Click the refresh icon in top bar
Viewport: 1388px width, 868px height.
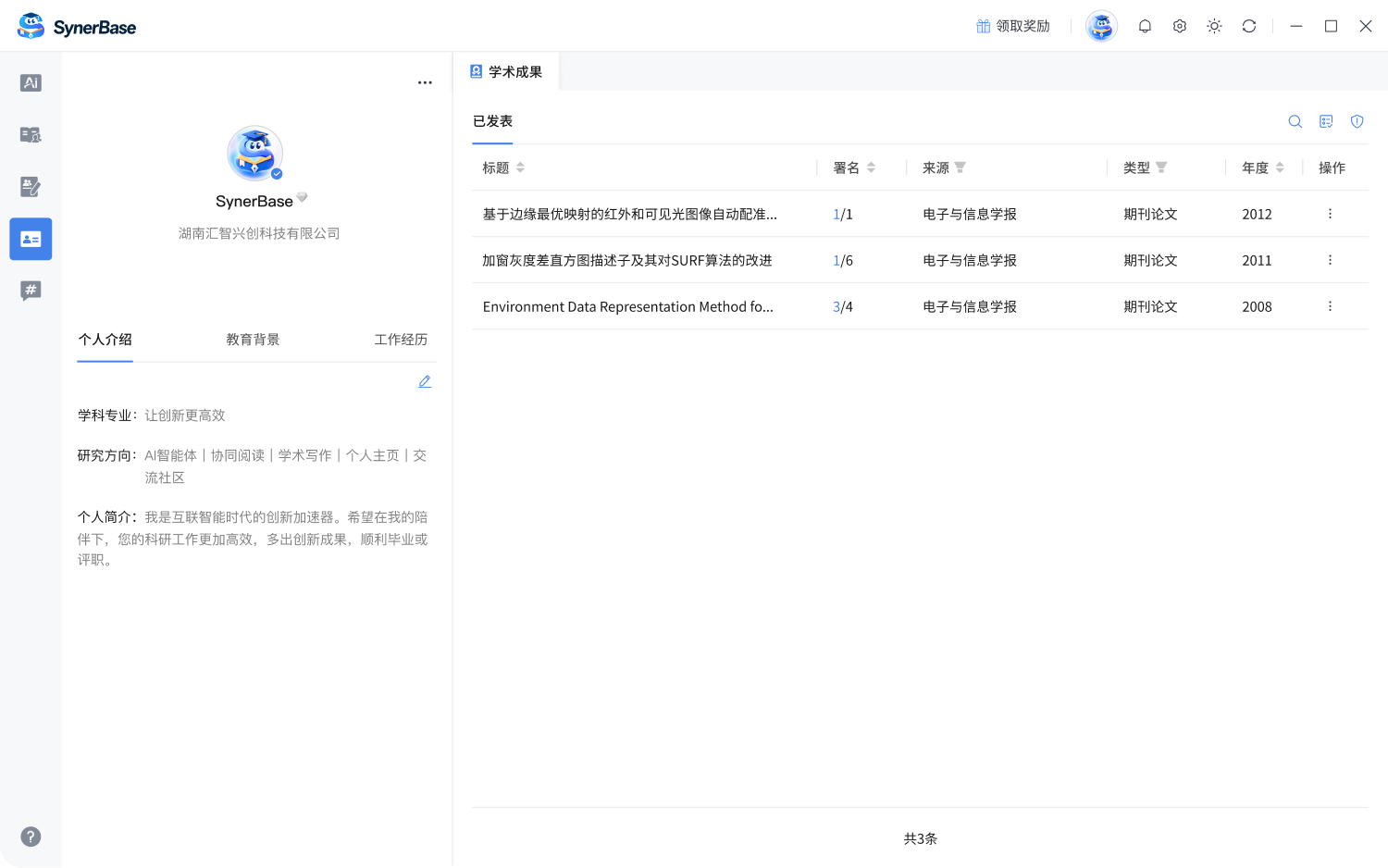1249,26
